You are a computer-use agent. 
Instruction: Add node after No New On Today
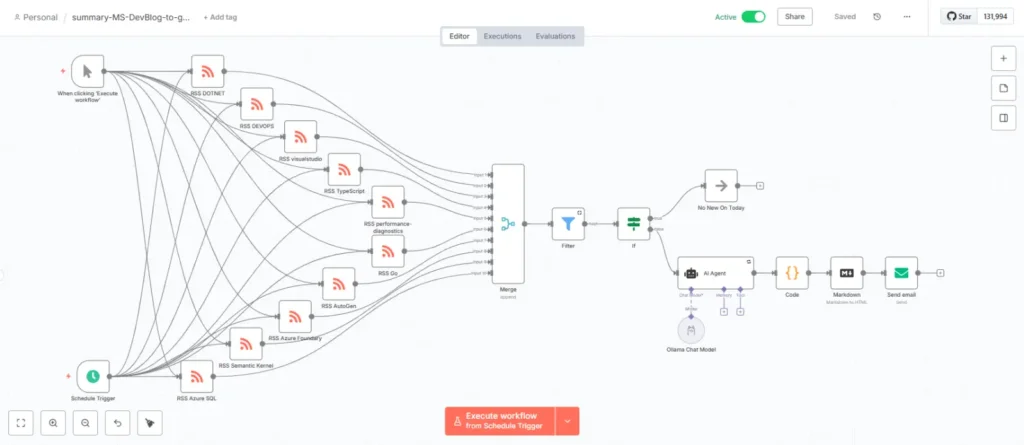(x=760, y=186)
